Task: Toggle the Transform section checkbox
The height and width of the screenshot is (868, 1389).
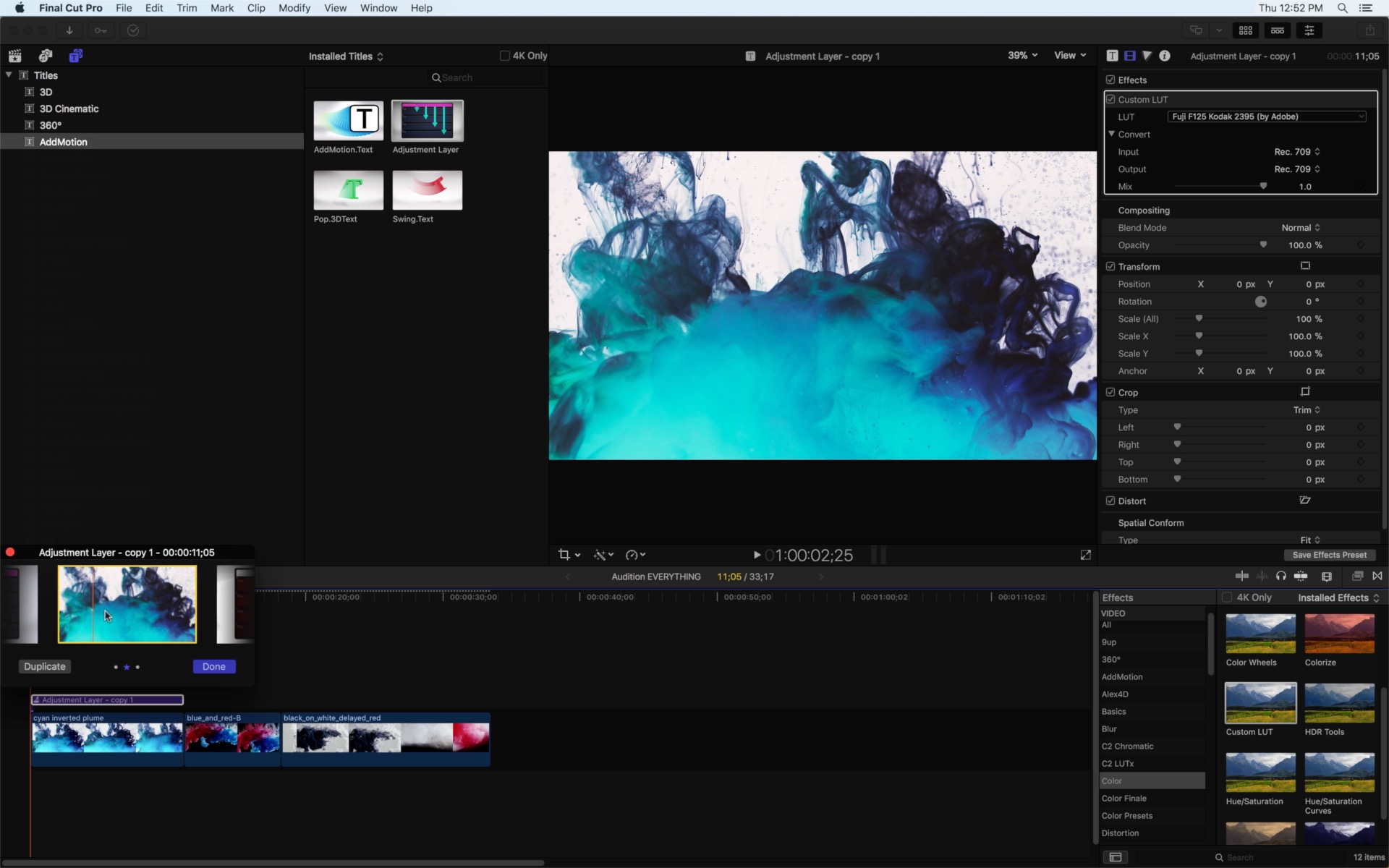Action: point(1110,267)
